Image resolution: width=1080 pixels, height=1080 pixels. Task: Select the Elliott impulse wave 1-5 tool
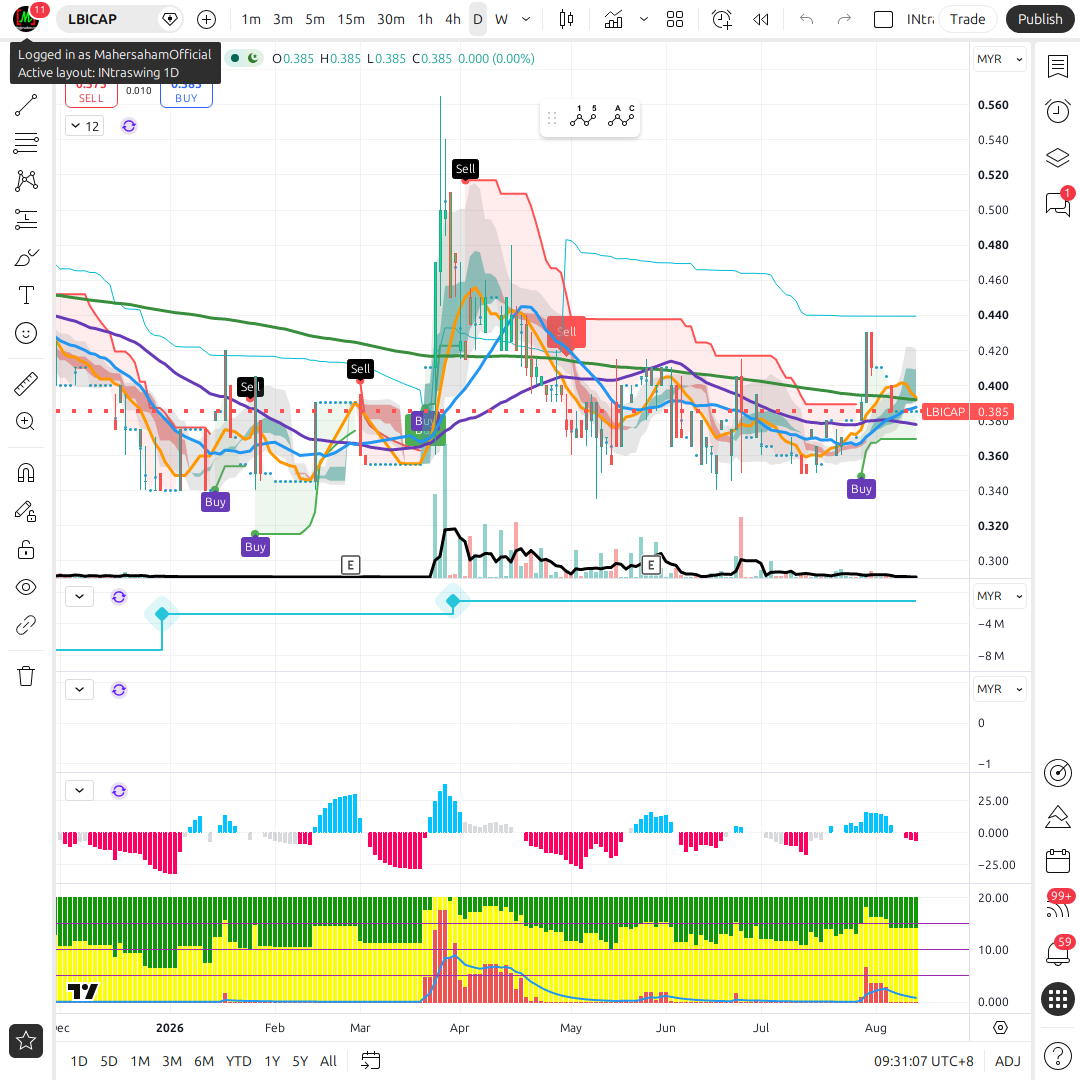(583, 117)
